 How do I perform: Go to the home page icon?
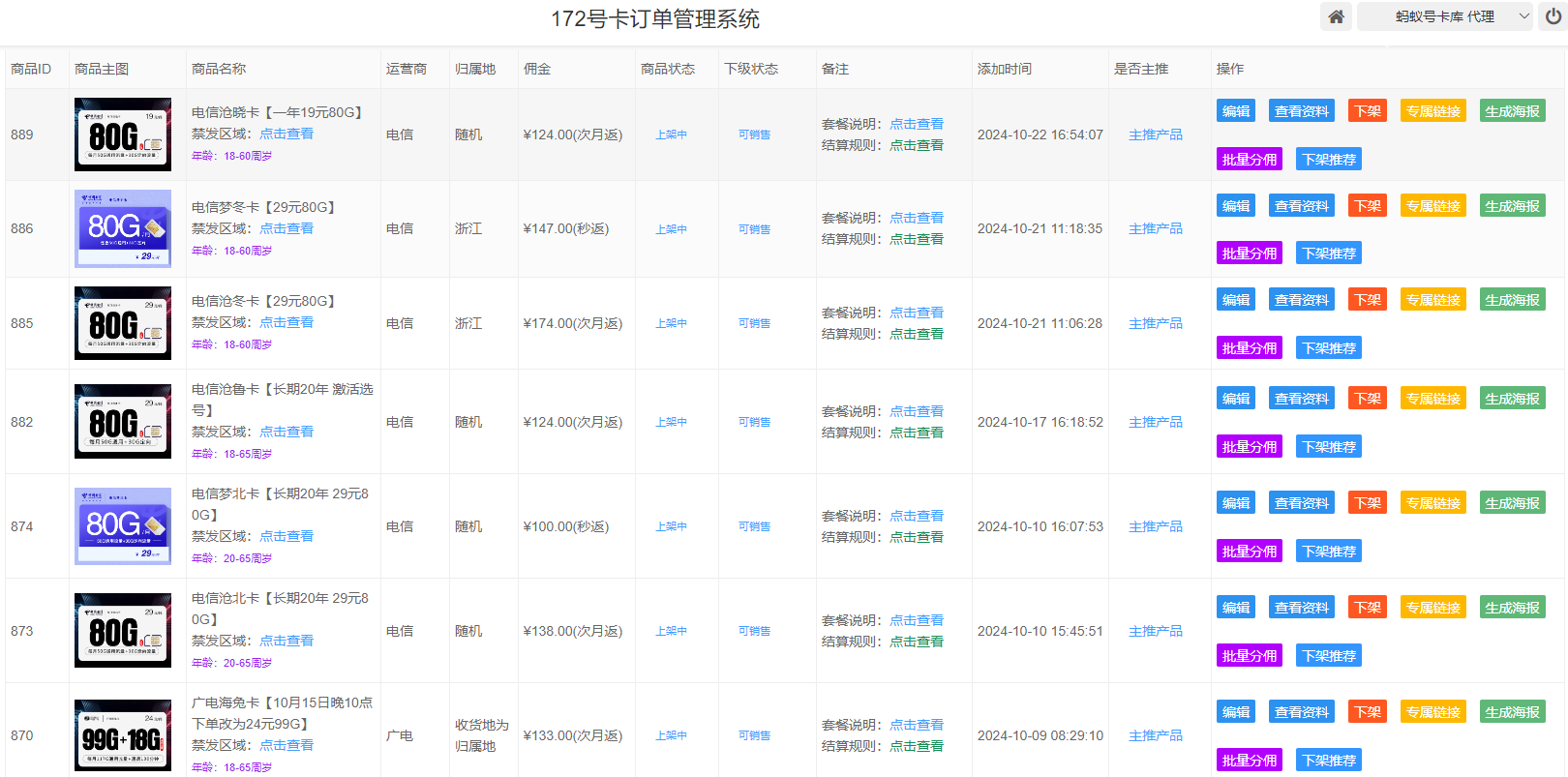point(1336,16)
